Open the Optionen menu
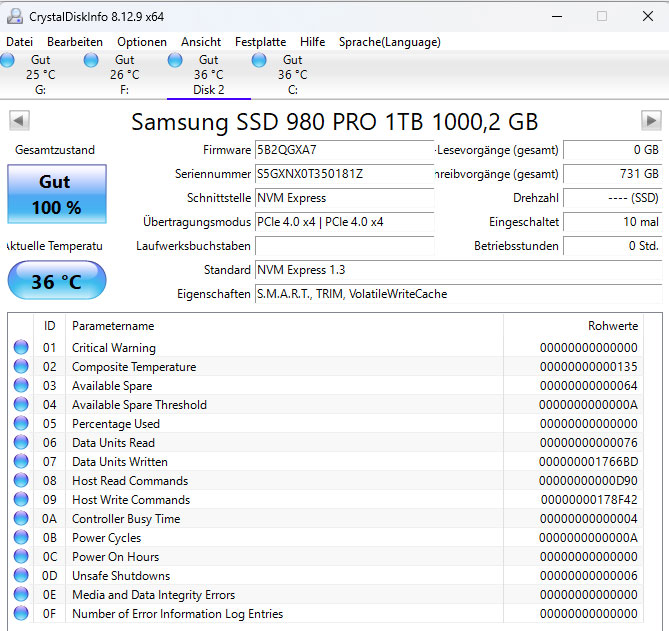The height and width of the screenshot is (631, 669). 142,42
